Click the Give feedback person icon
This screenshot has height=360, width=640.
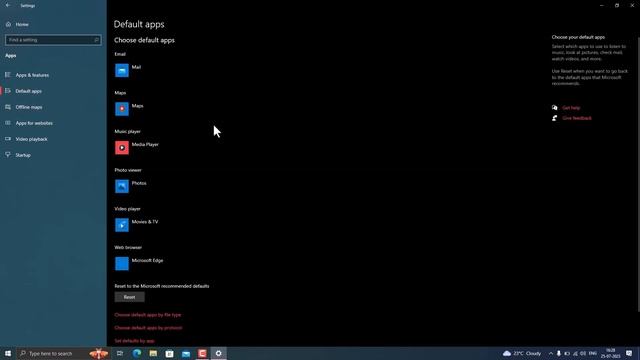(x=554, y=118)
